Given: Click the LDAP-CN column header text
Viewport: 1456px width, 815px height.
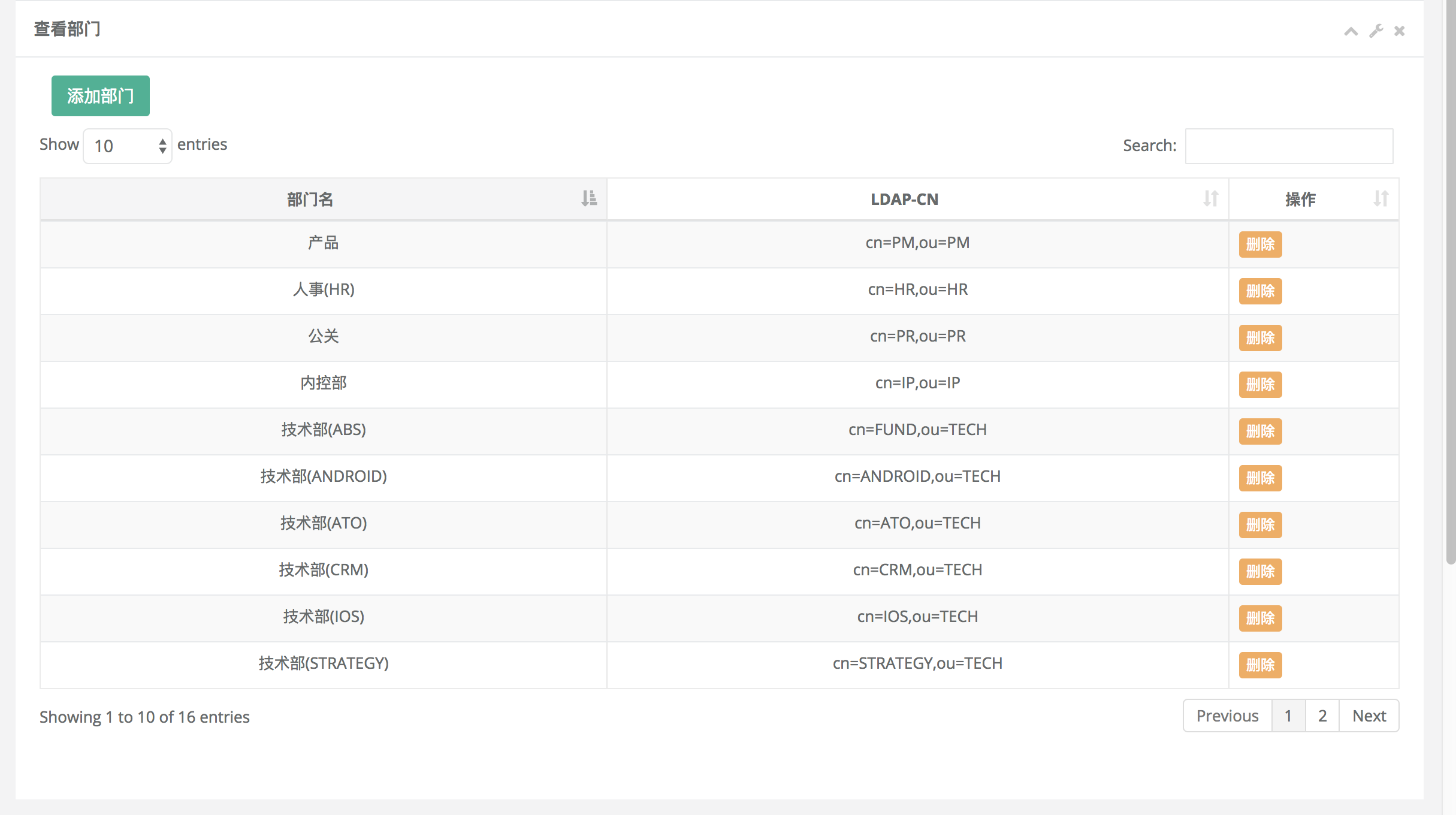Looking at the screenshot, I should [904, 199].
